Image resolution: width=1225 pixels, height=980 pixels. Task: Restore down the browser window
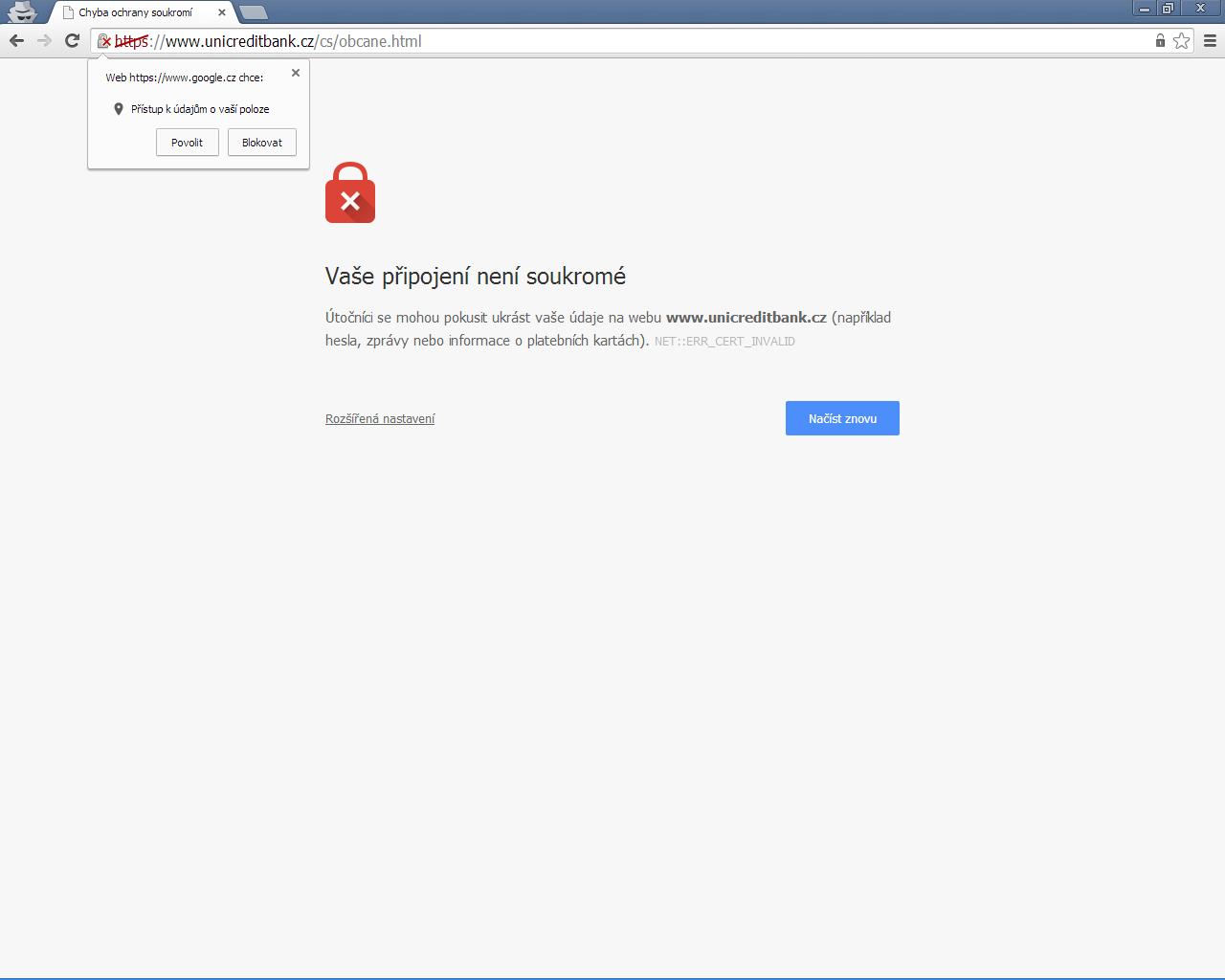(1168, 9)
